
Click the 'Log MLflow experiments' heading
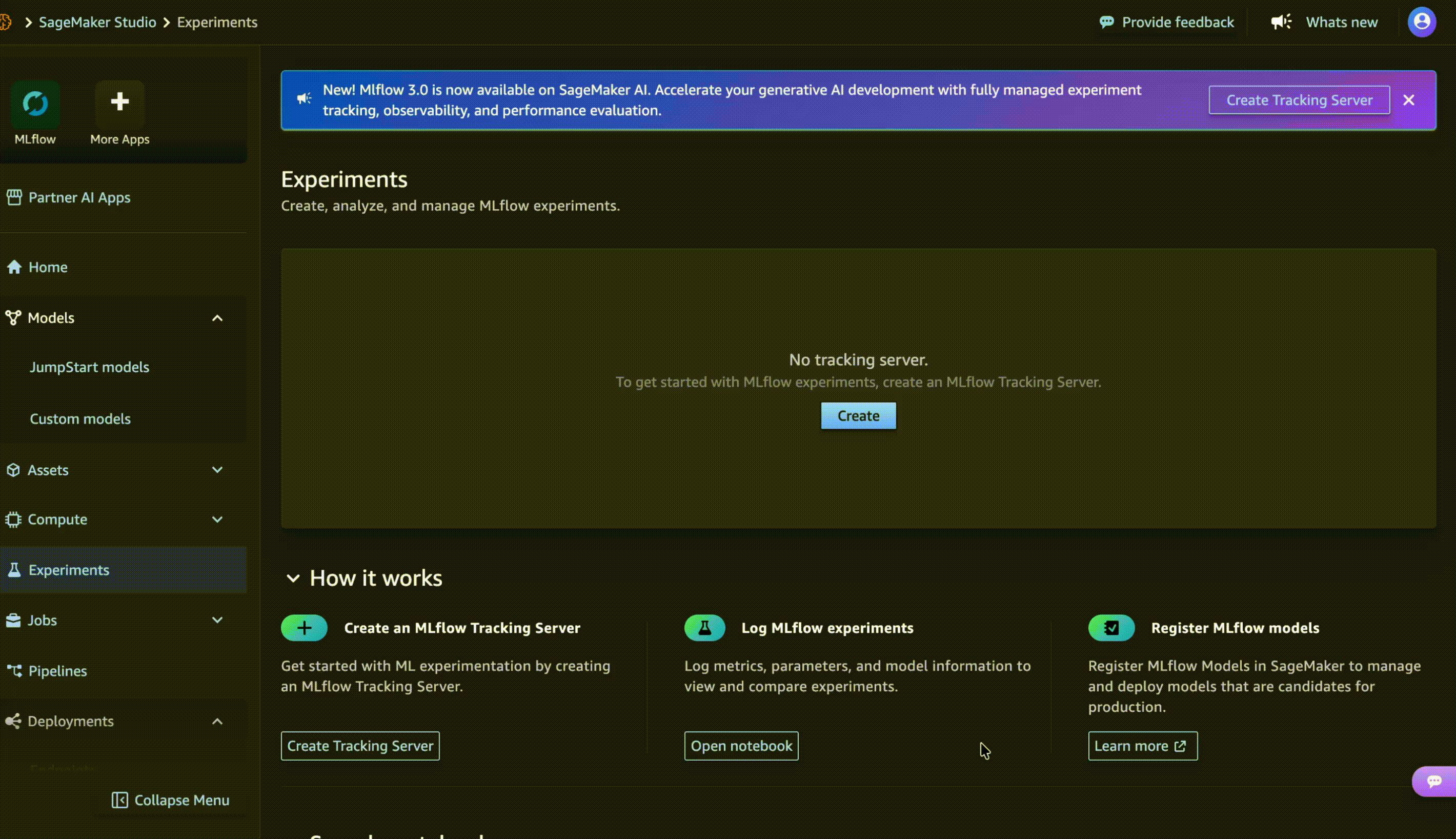pos(827,628)
